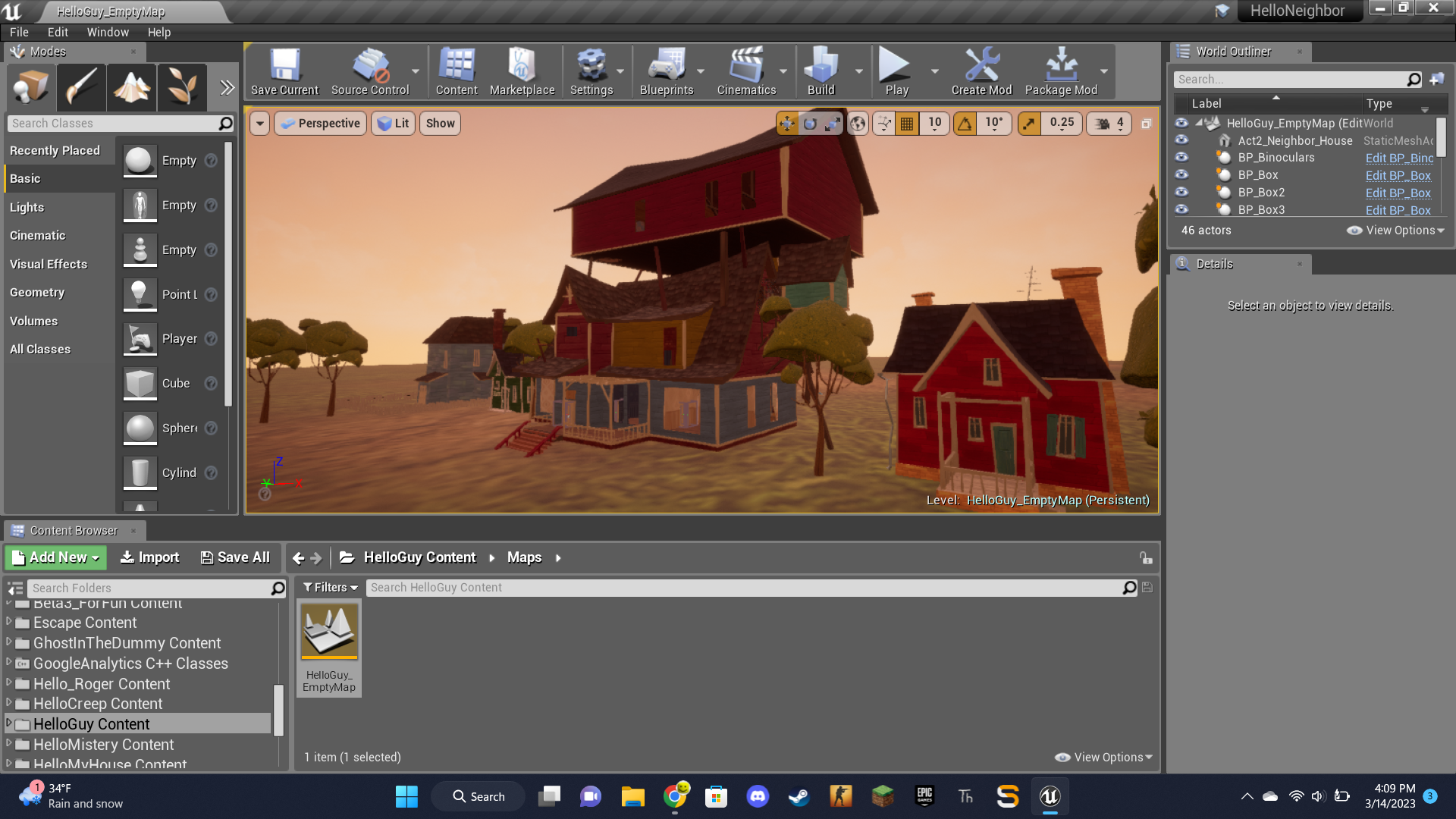Click Content Browser lock icon
Image resolution: width=1456 pixels, height=819 pixels.
pyautogui.click(x=1146, y=558)
